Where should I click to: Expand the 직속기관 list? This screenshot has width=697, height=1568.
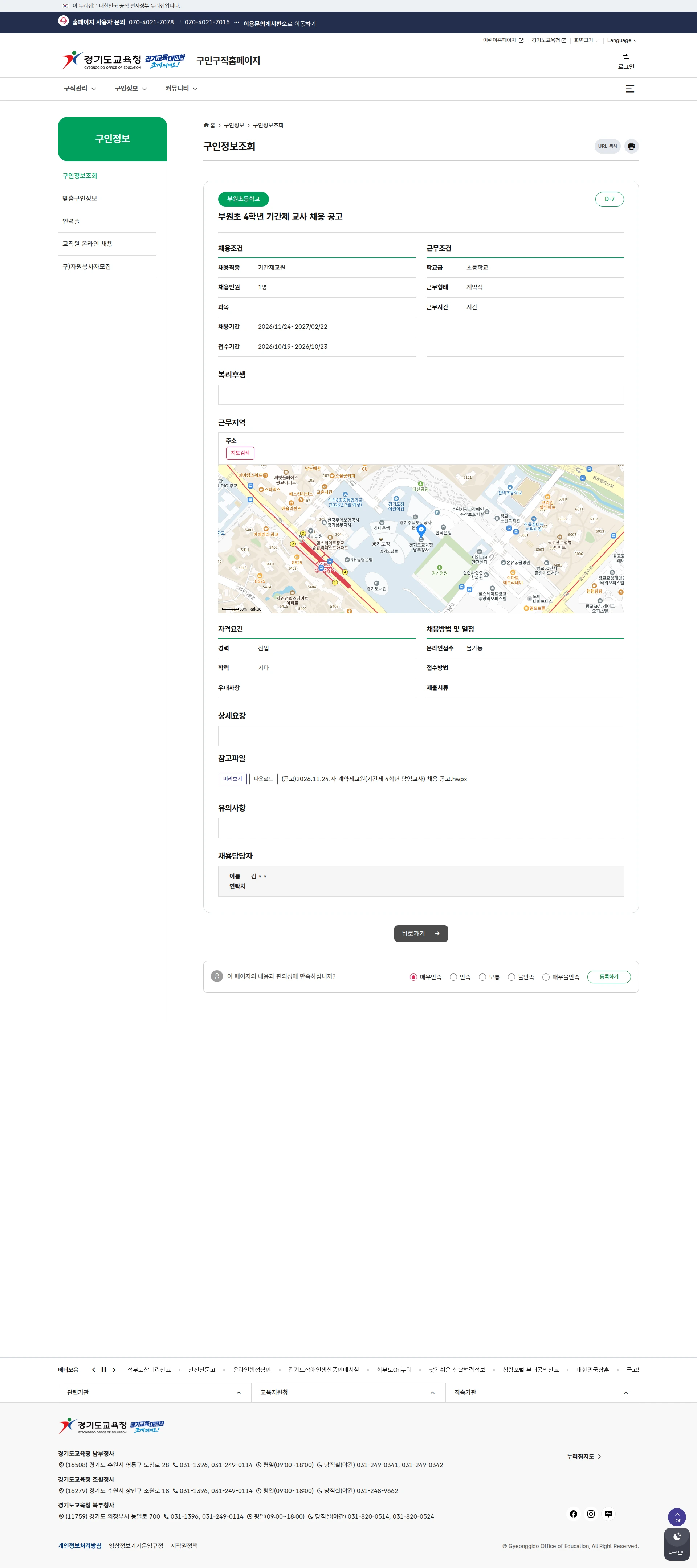542,1393
